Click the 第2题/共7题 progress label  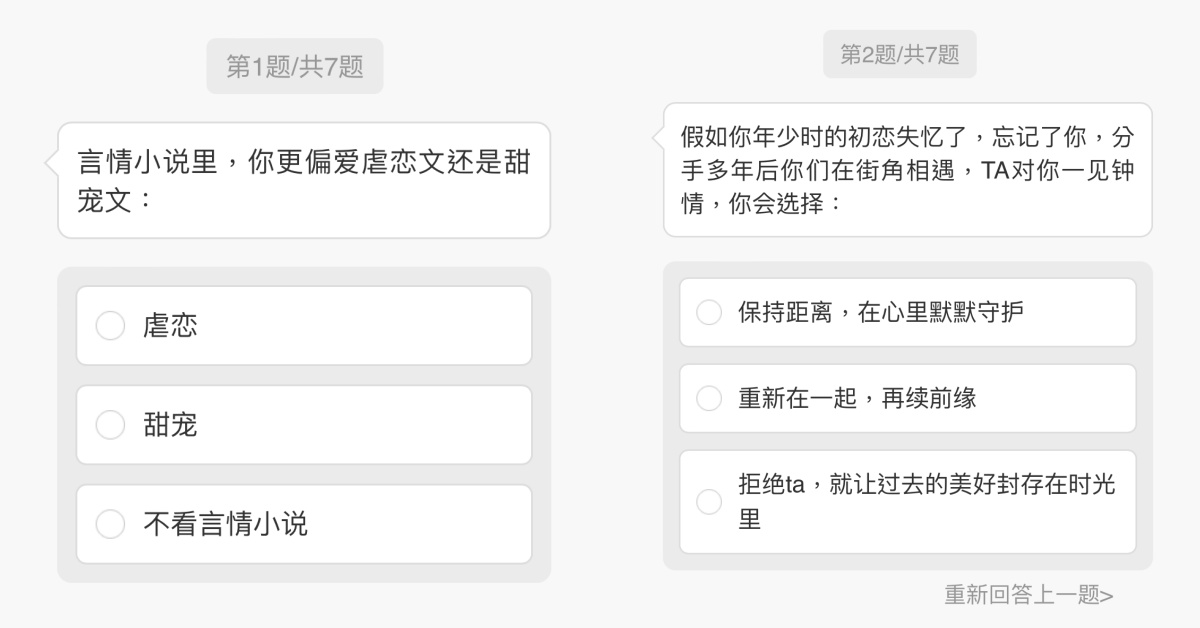coord(900,55)
